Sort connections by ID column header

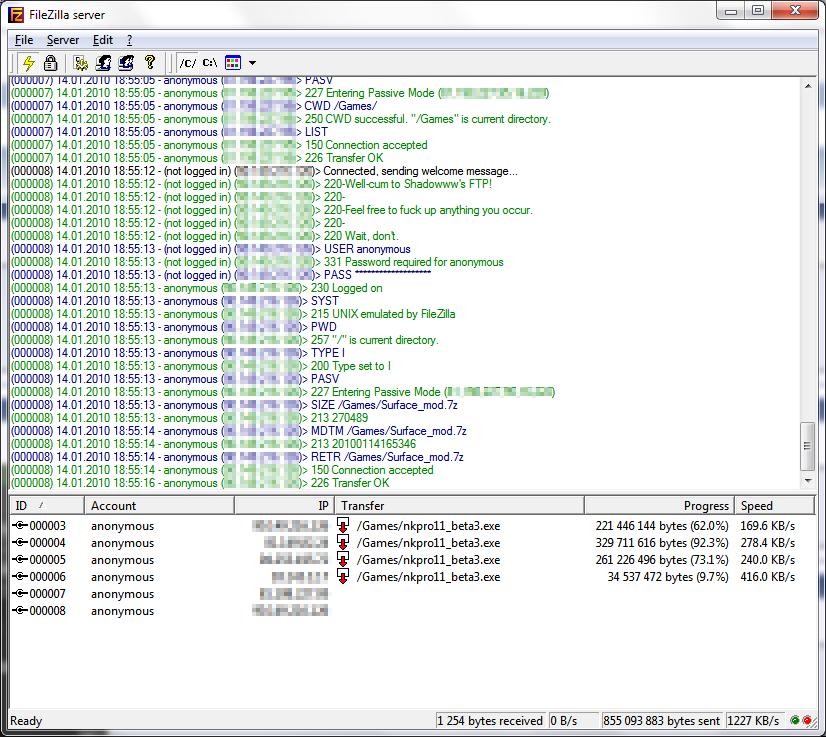click(47, 506)
